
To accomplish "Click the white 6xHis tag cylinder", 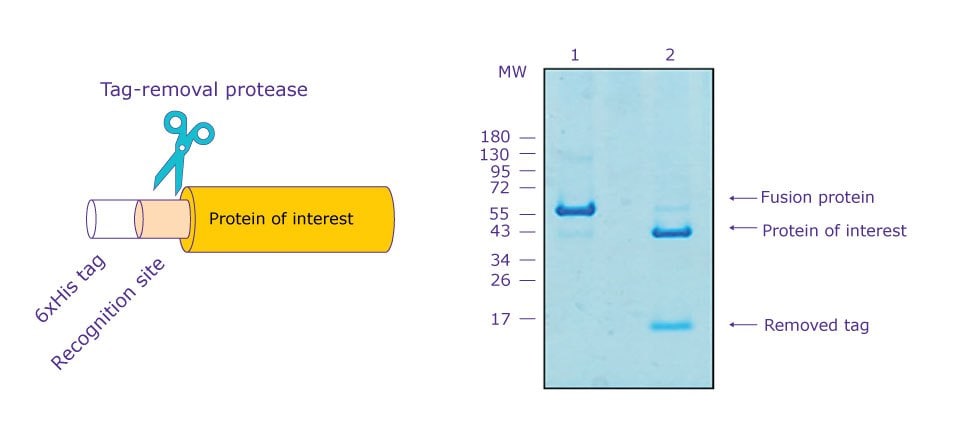I will (x=112, y=219).
